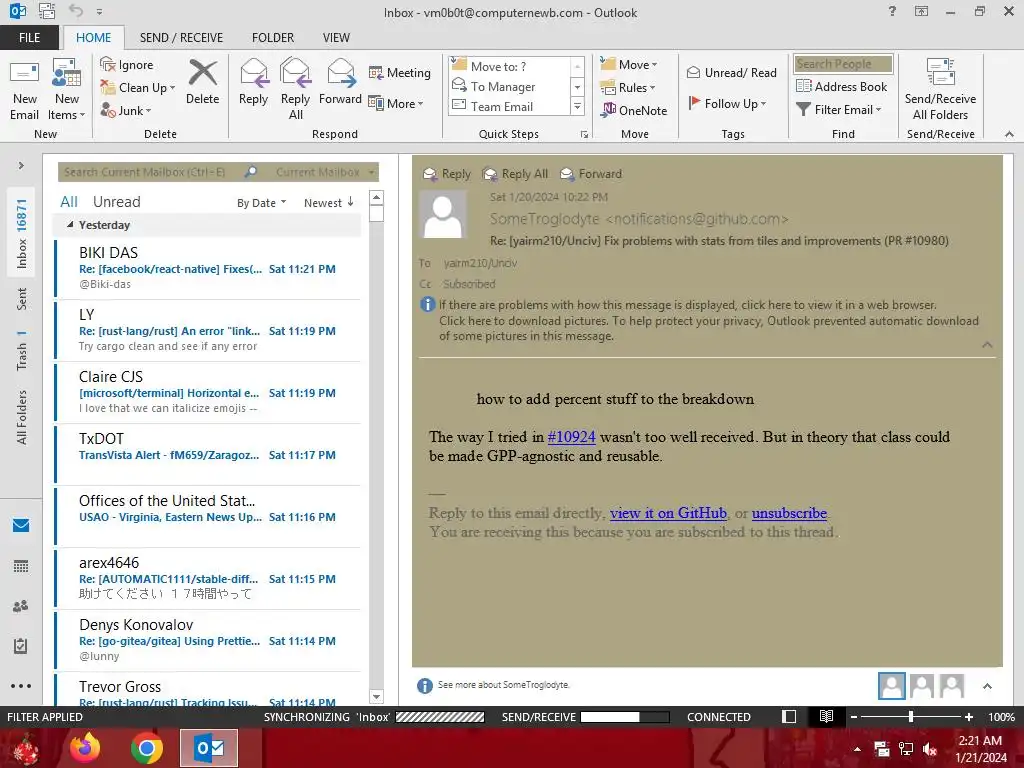Open Current Mailbox scope dropdown

(325, 172)
